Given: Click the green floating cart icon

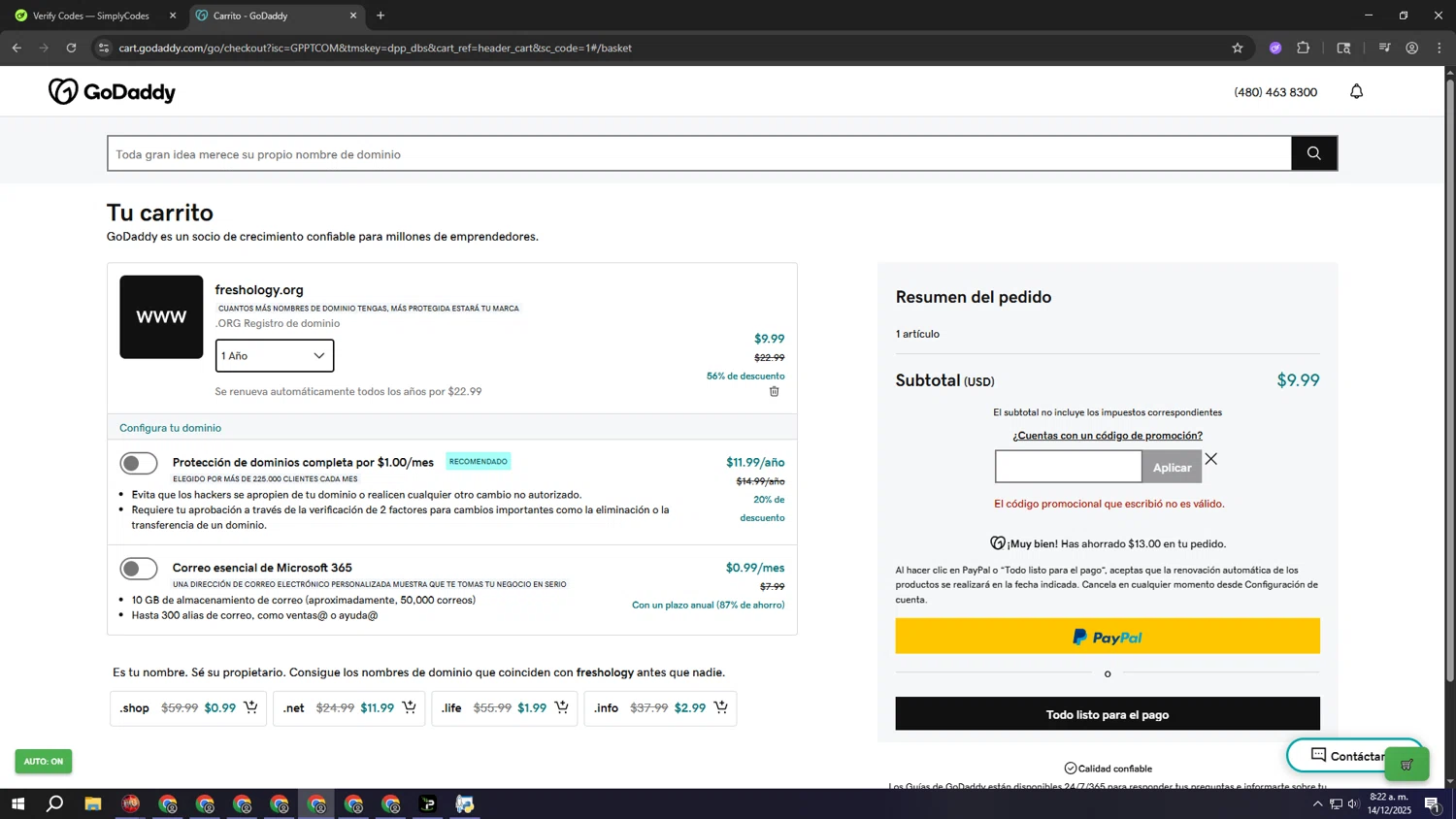Looking at the screenshot, I should point(1406,765).
